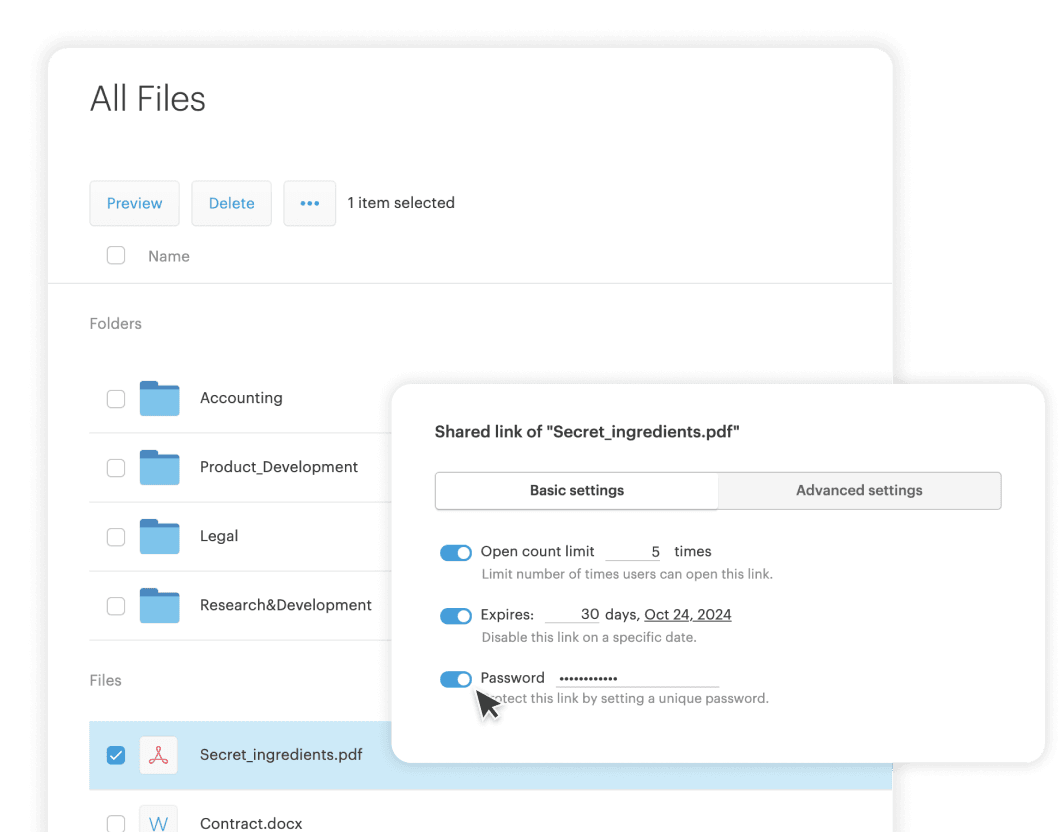This screenshot has width=1060, height=832.
Task: Click the 1 item selected text
Action: click(401, 203)
